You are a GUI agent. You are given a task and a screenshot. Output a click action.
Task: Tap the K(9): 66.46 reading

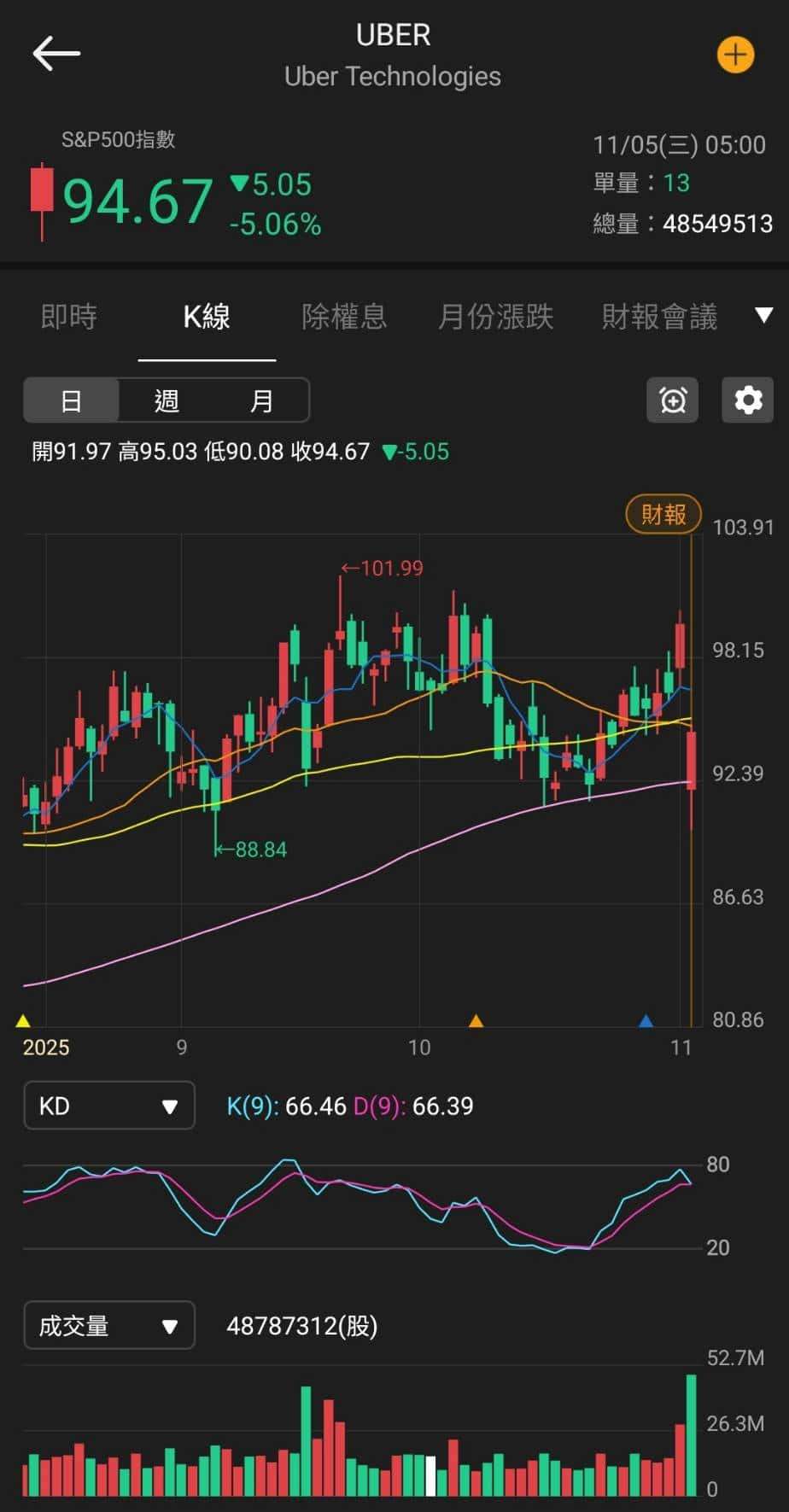(286, 1106)
